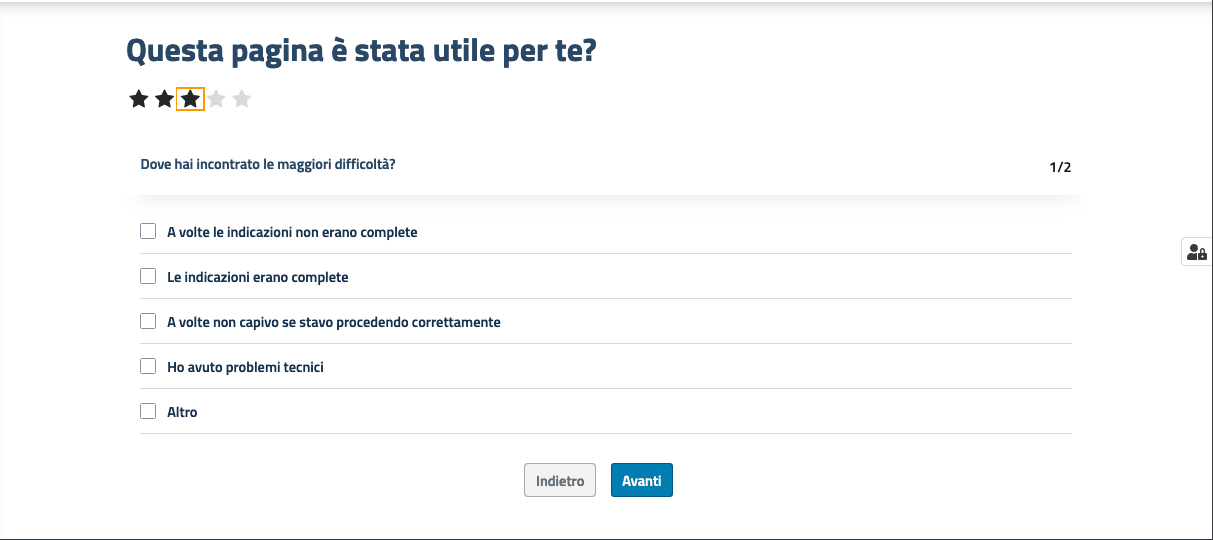Image resolution: width=1213 pixels, height=540 pixels.
Task: Click the 'Dove hai incontrato le maggiori difficoltà?' question
Action: 268,164
